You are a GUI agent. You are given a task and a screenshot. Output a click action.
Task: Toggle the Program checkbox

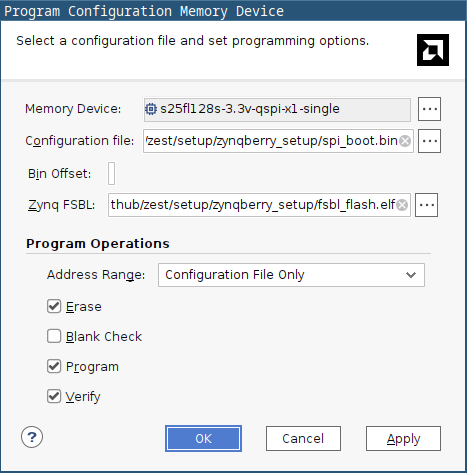54,366
